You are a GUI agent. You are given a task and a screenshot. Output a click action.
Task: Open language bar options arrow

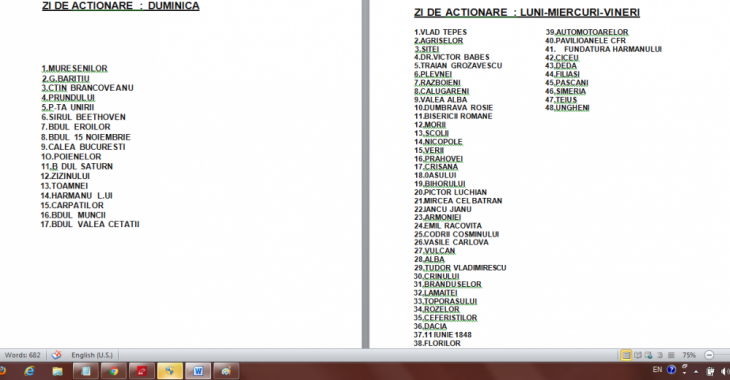coord(684,373)
